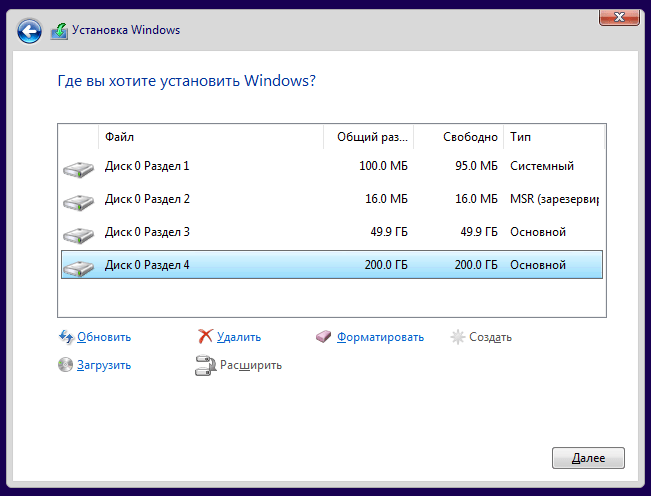The width and height of the screenshot is (651, 496).
Task: Click the drive icon for Диск 0 Раздел 4
Action: point(78,269)
